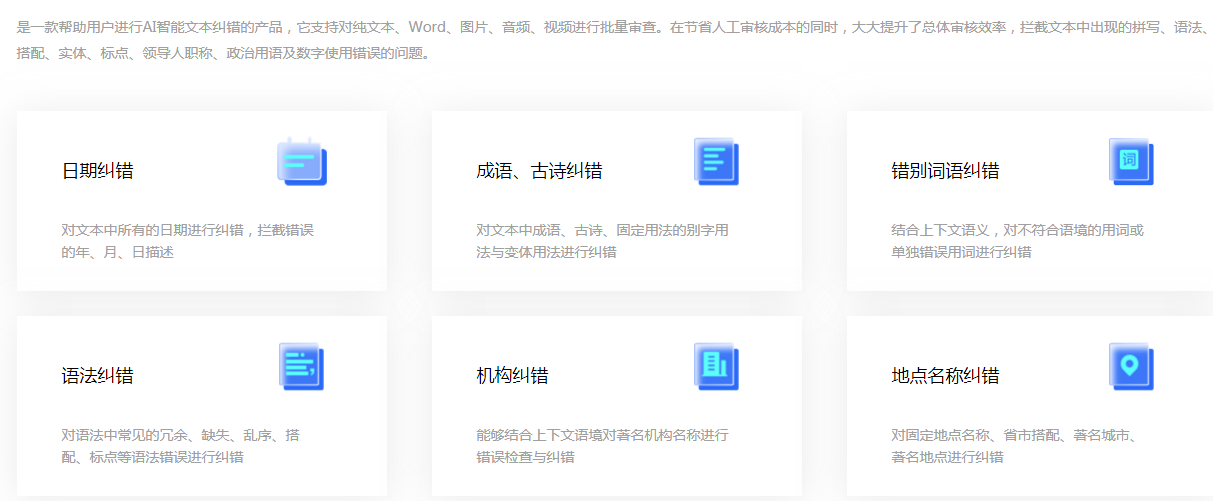Go to the 机构纠错 title
The height and width of the screenshot is (501, 1213).
point(512,376)
